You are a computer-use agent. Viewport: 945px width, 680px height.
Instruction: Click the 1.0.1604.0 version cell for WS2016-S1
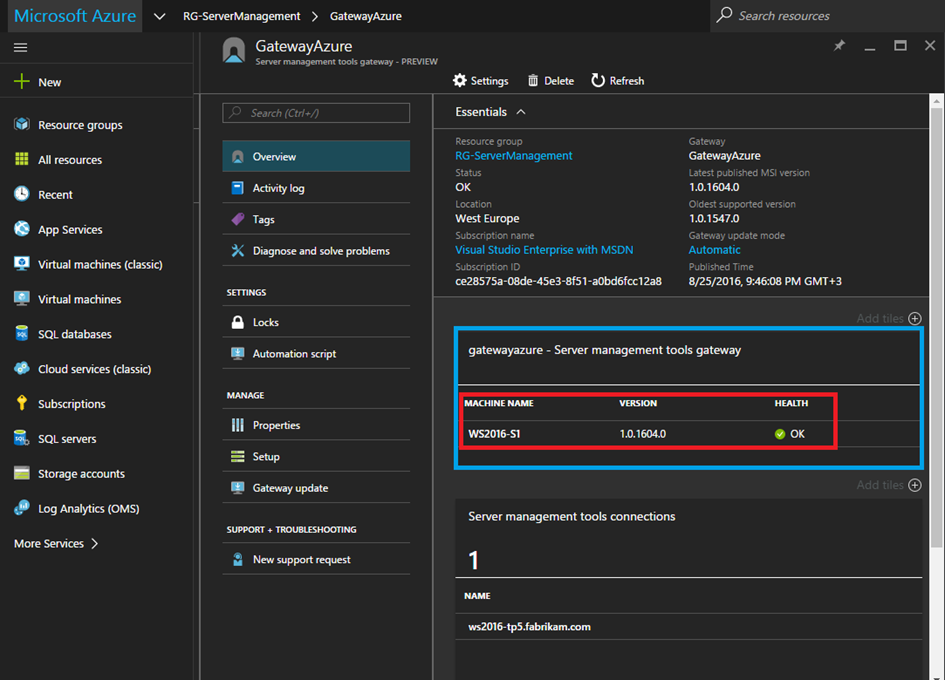coord(642,433)
